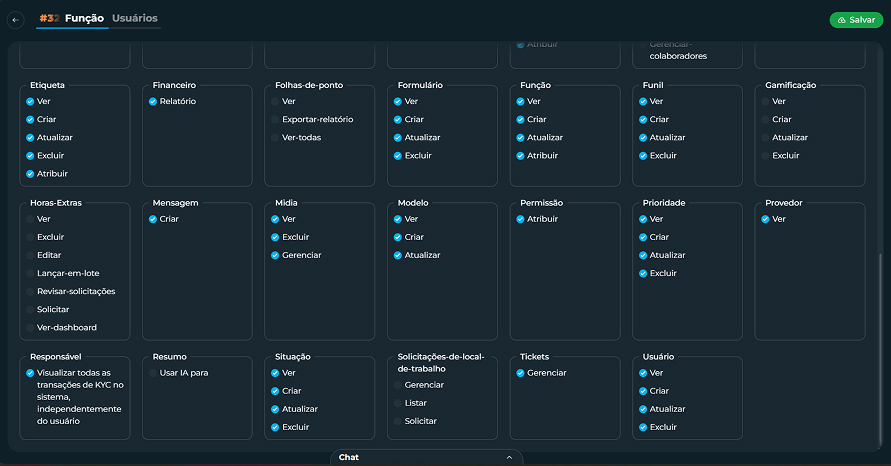Toggle Relatório under Financeiro
Screen dimensions: 891x466
point(153,102)
